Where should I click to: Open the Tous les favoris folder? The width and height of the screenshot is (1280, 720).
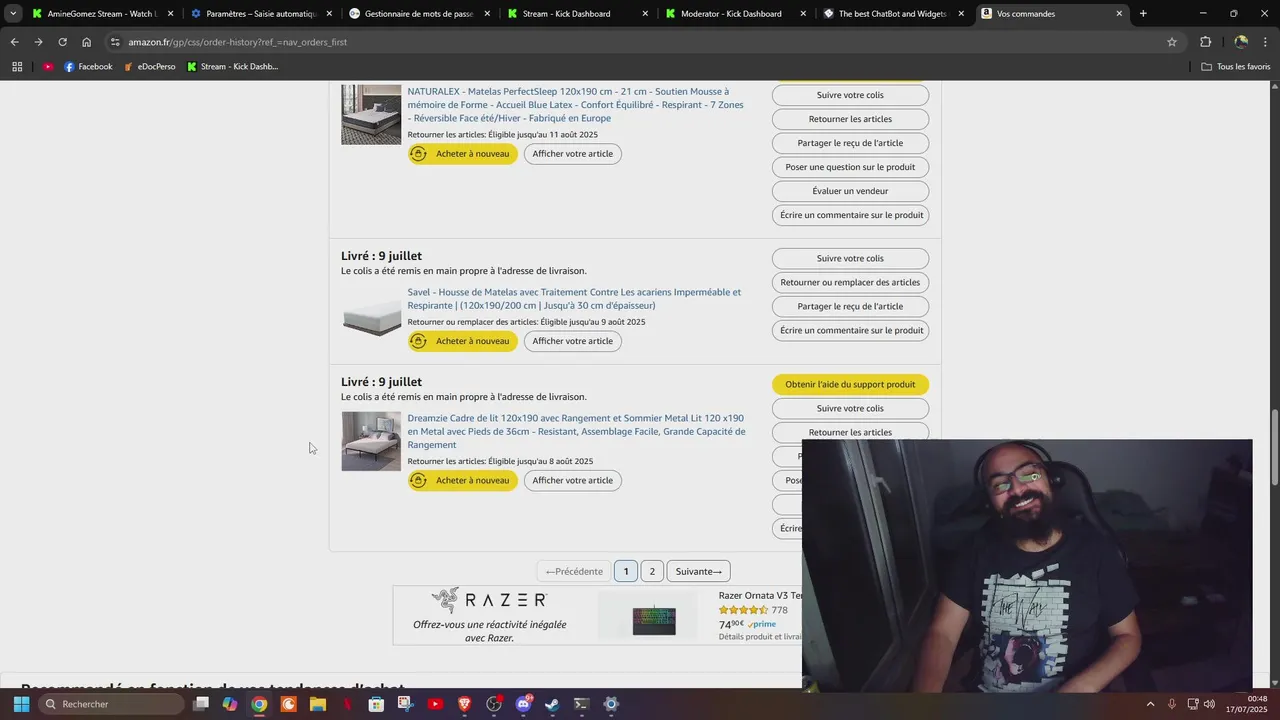1236,67
